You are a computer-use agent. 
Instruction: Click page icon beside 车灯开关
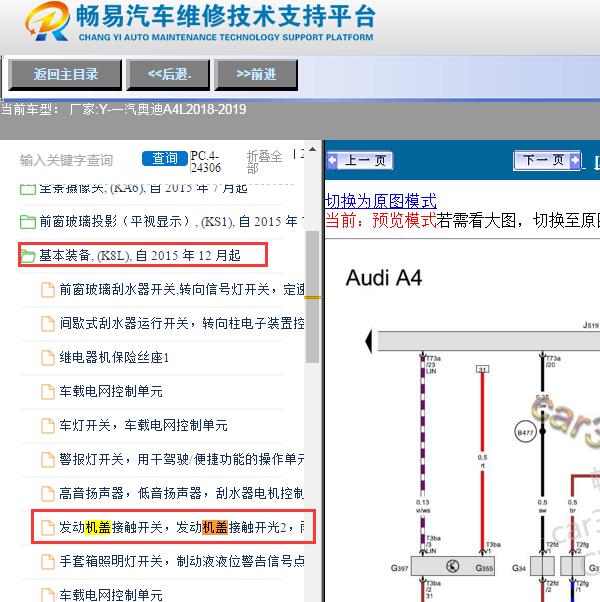48,425
